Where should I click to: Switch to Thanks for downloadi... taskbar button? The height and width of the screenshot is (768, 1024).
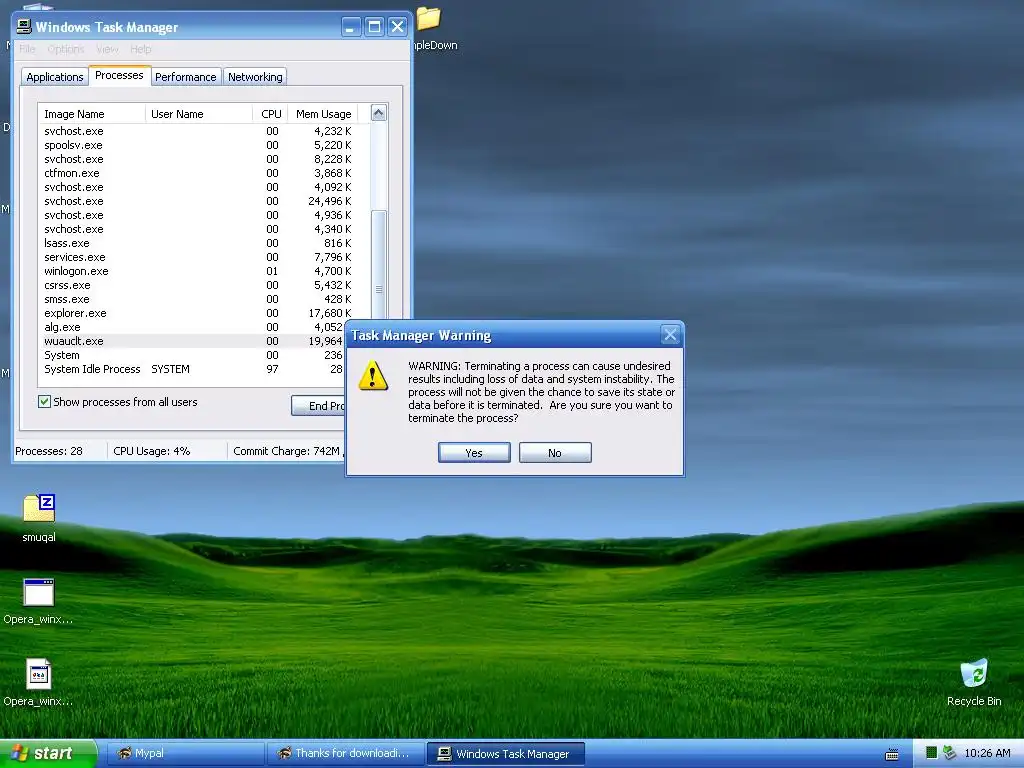tap(345, 754)
